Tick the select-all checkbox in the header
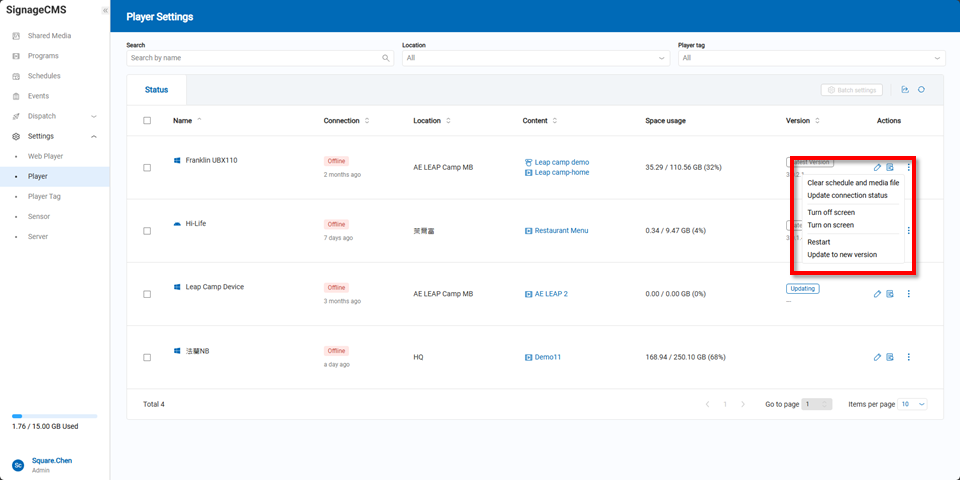This screenshot has height=480, width=960. [x=147, y=121]
